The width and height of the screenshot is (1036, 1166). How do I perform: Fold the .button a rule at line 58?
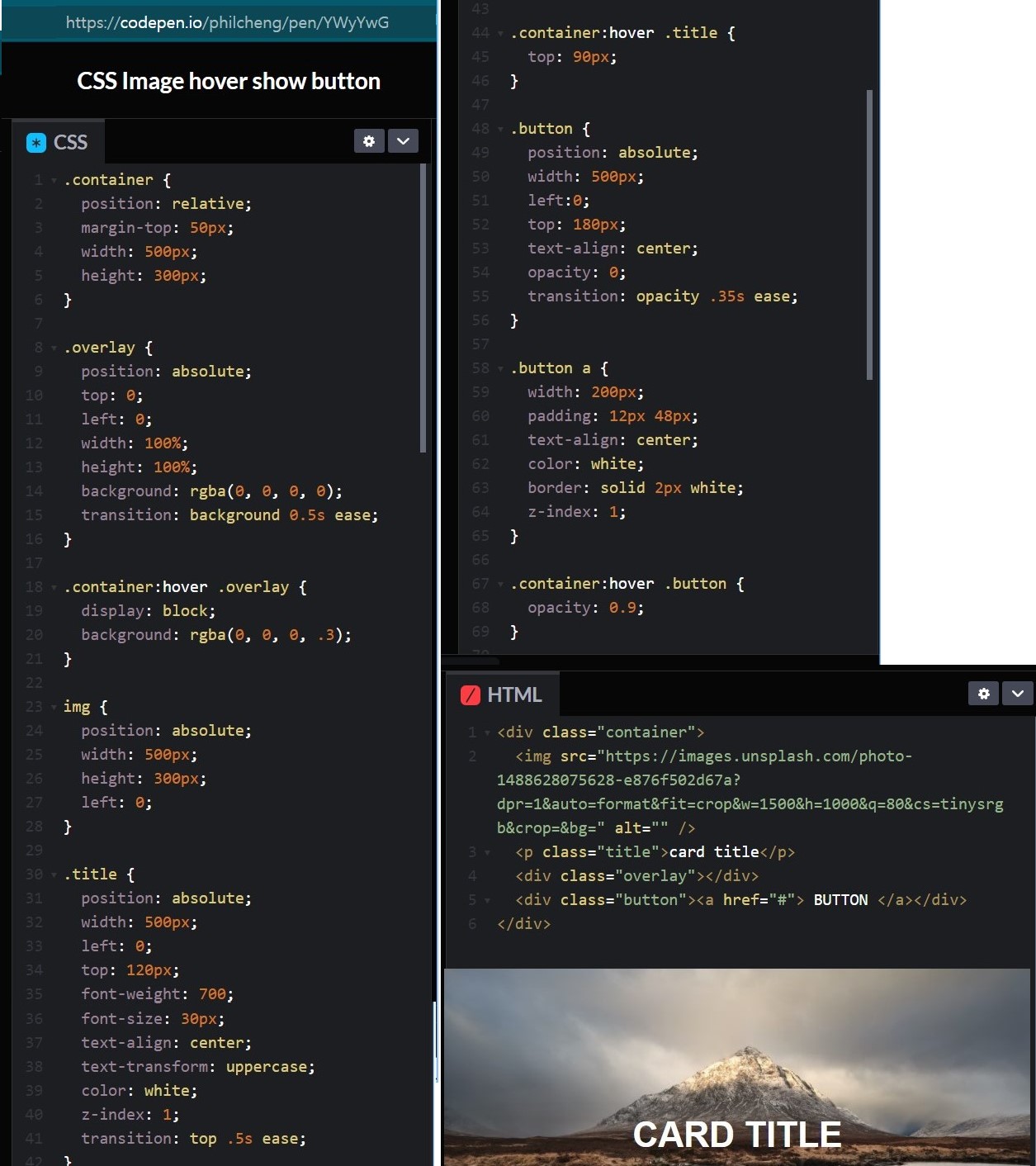(x=501, y=368)
